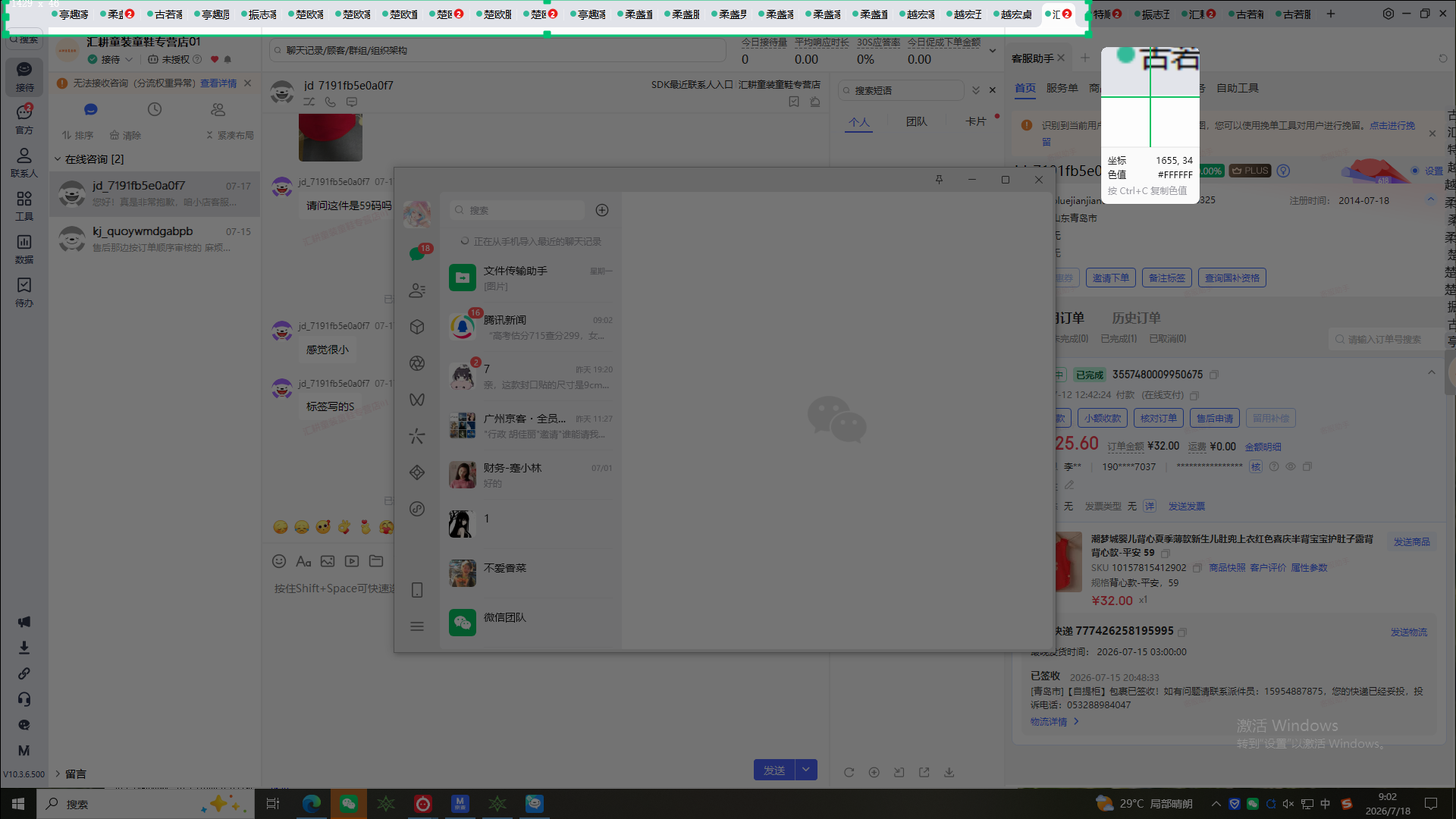Open the kj_quoywmdgabpb conversation
The height and width of the screenshot is (819, 1456).
pos(155,239)
